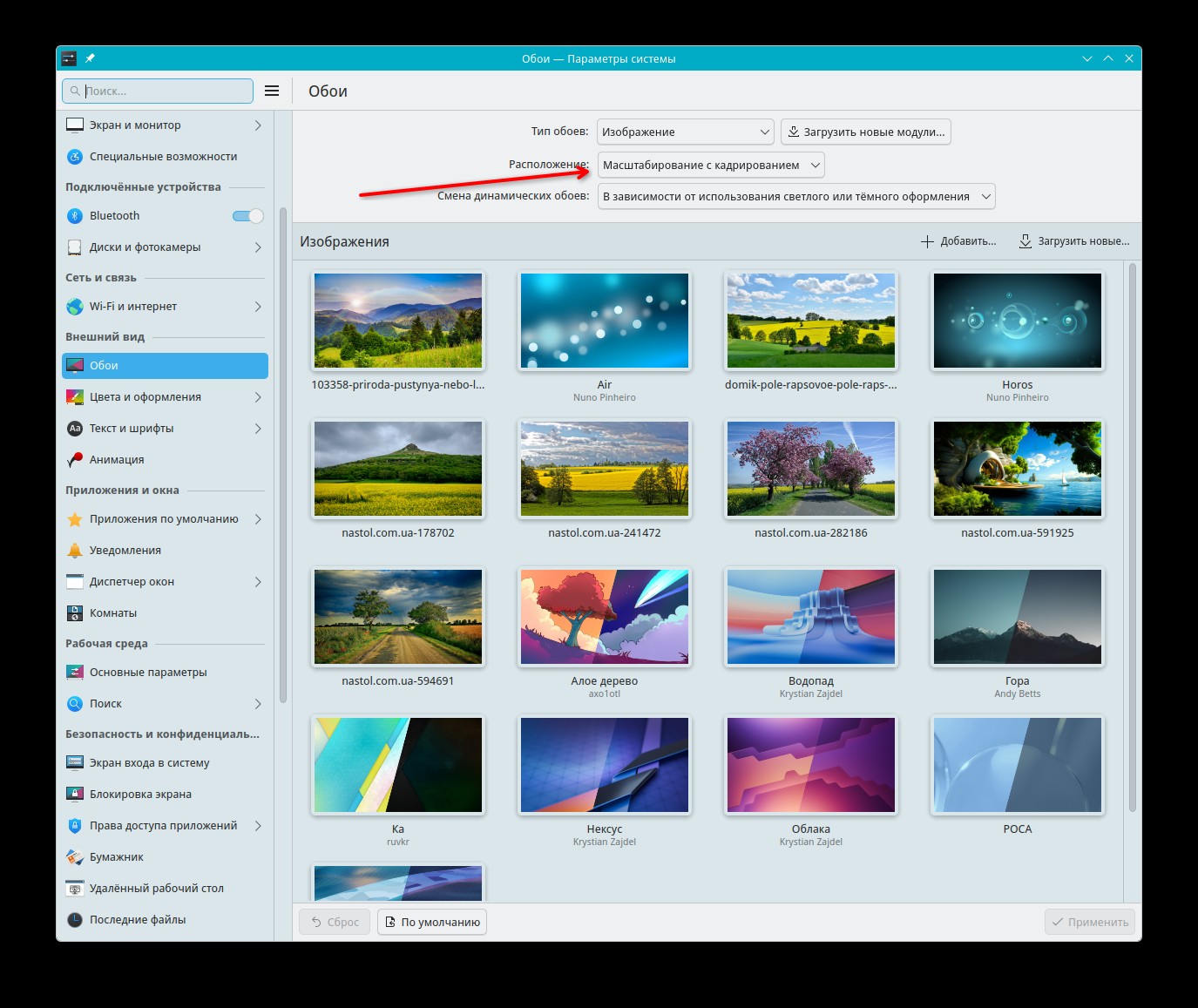
Task: Open the dynamic wallpaper switching dropdown
Action: pos(796,196)
